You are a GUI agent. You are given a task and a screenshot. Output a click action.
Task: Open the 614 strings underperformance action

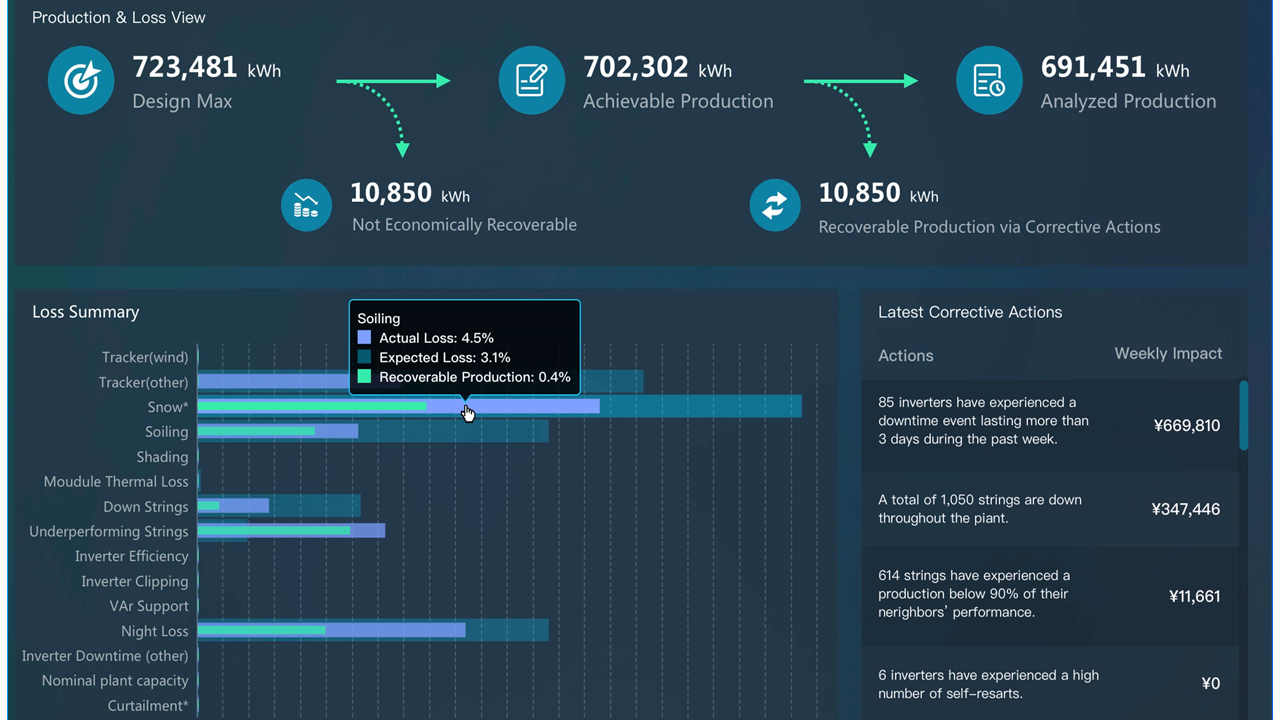click(1050, 596)
